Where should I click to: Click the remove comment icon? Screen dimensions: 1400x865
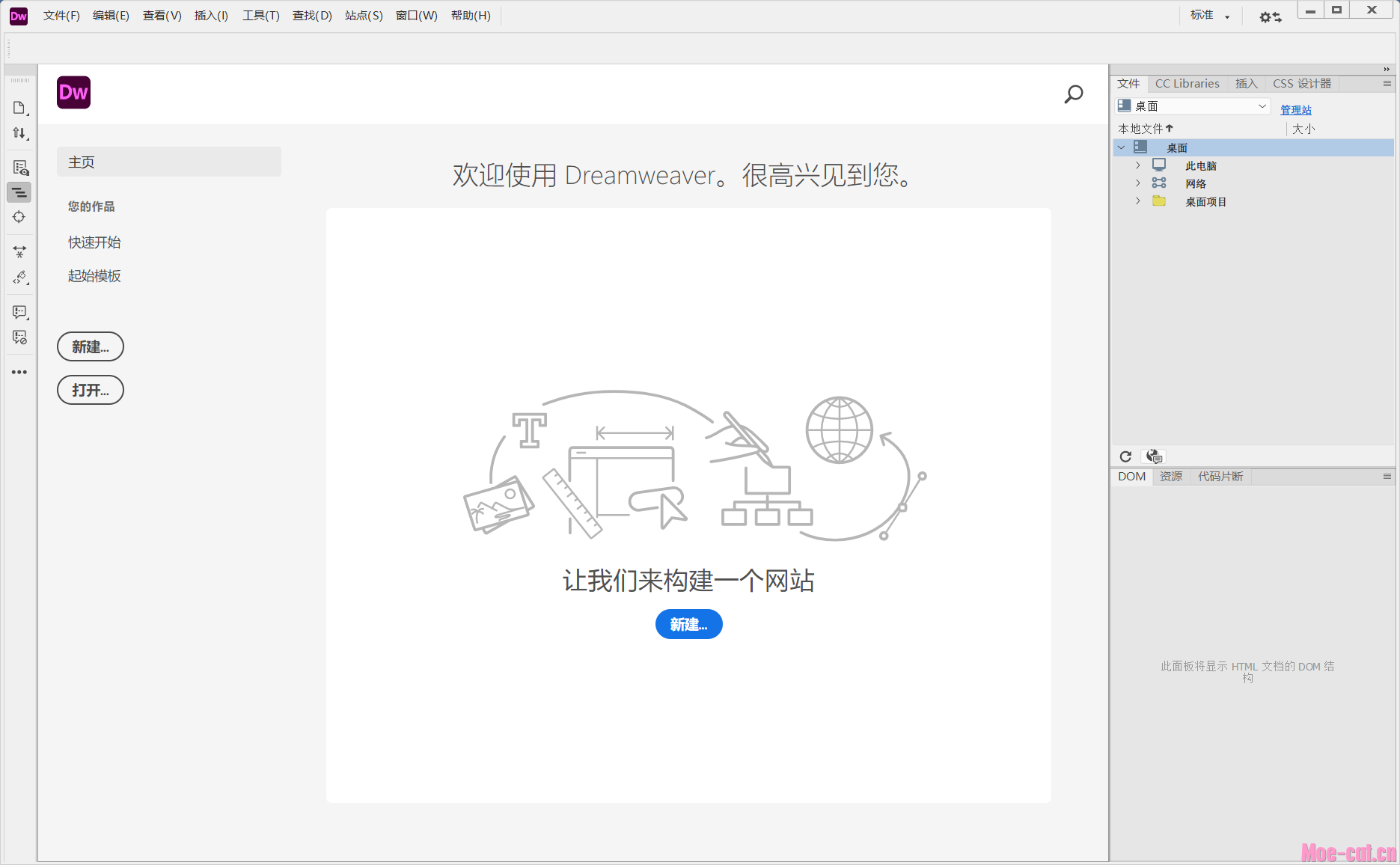(x=19, y=337)
